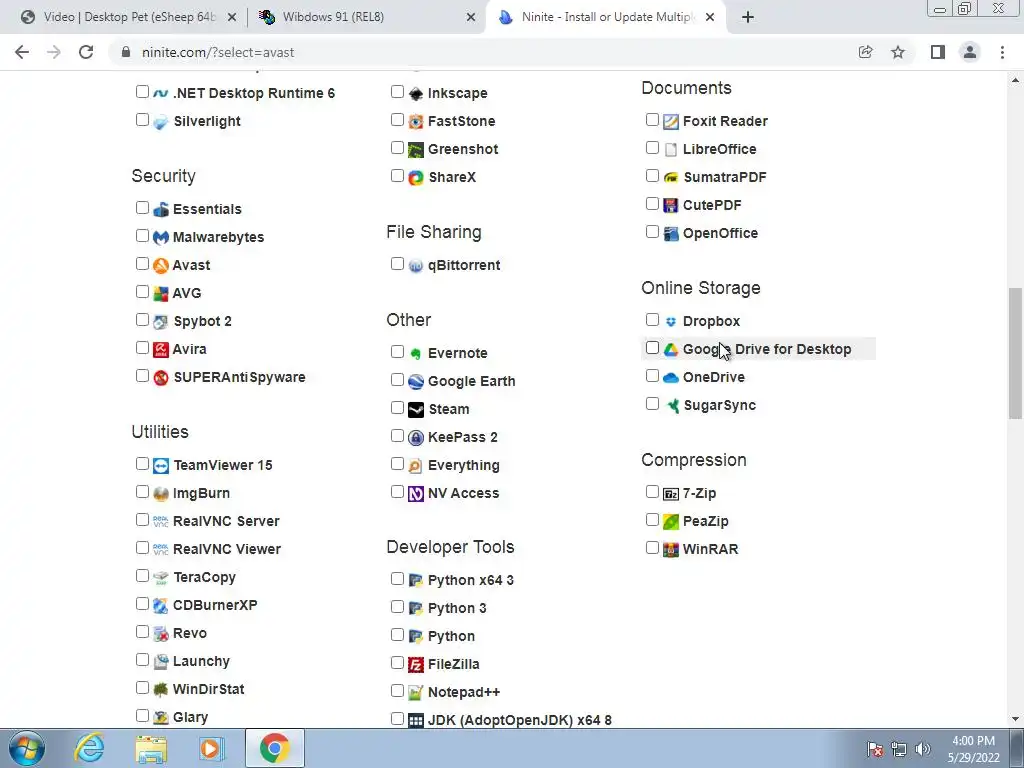Click the Google Earth globe icon
Image resolution: width=1024 pixels, height=768 pixels.
click(416, 381)
